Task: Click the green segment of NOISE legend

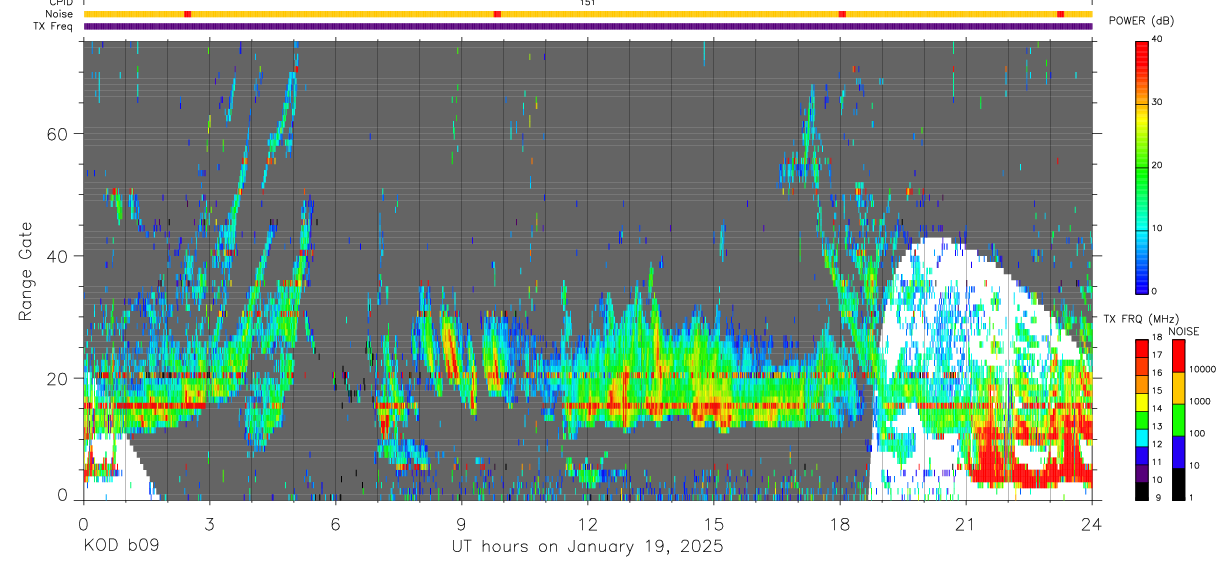Action: [x=1178, y=419]
